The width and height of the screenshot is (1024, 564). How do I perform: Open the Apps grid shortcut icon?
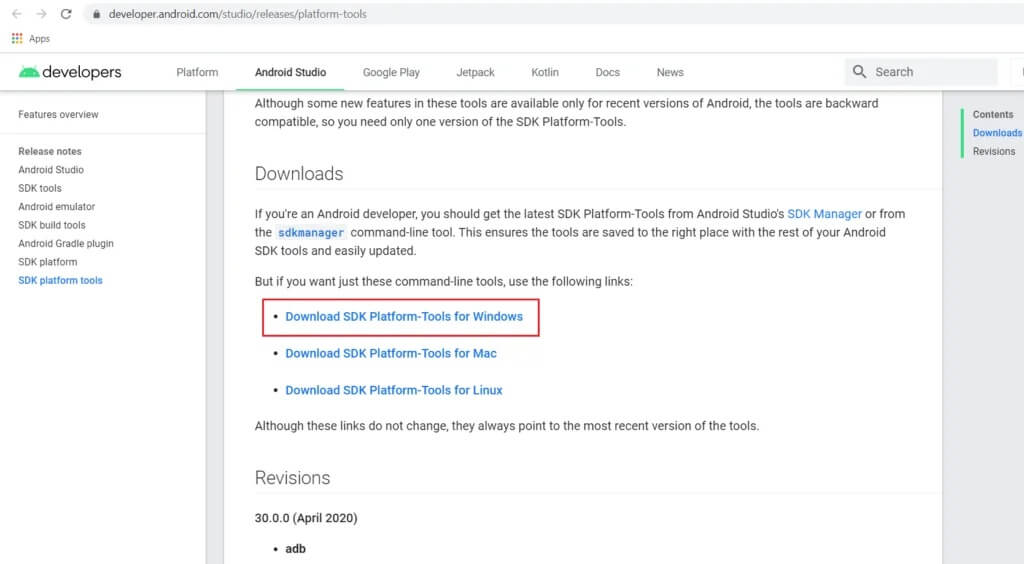tap(17, 39)
